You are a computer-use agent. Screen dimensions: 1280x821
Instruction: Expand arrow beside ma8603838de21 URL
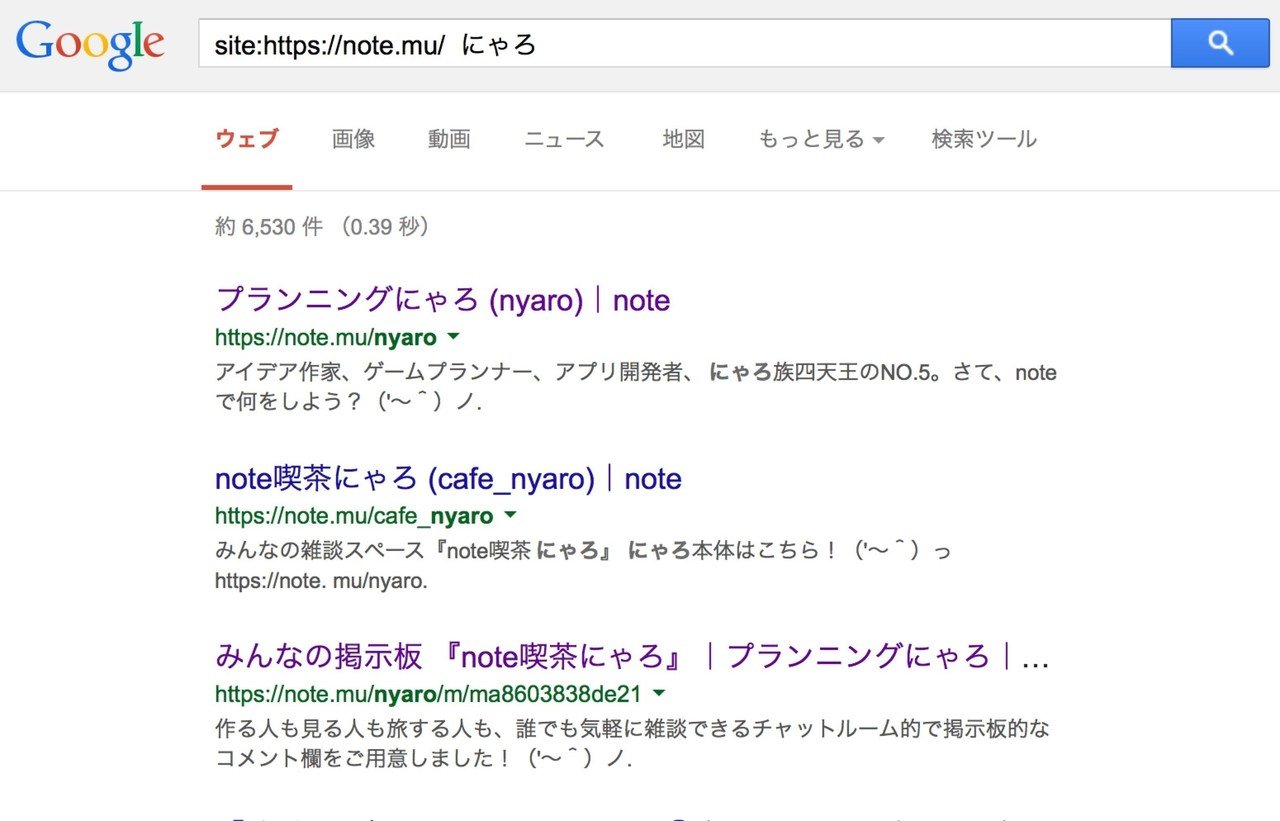click(x=659, y=693)
